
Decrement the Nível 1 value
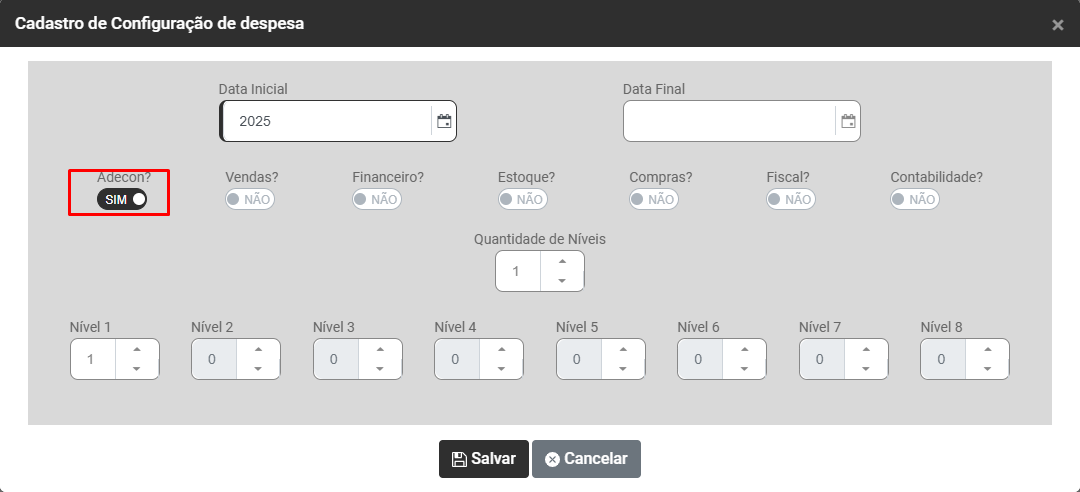137,369
